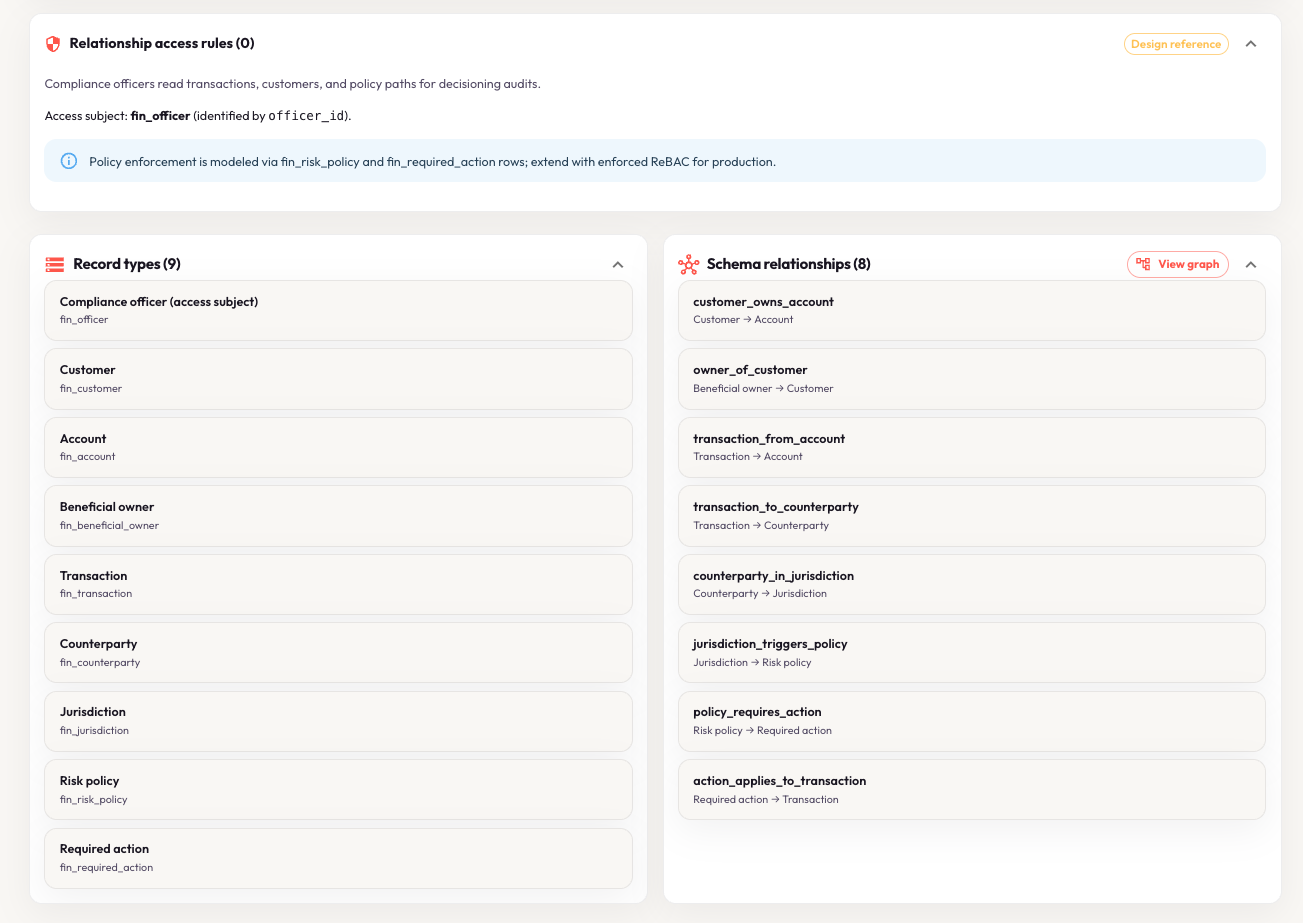Viewport: 1303px width, 923px height.
Task: Open the View graph button
Action: click(x=1178, y=264)
